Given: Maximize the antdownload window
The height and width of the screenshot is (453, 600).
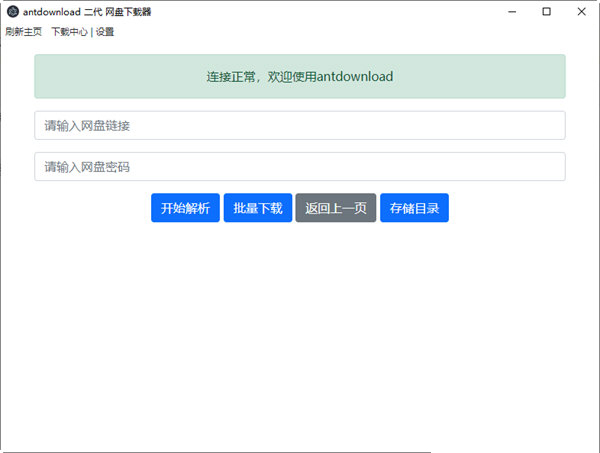Looking at the screenshot, I should 547,12.
